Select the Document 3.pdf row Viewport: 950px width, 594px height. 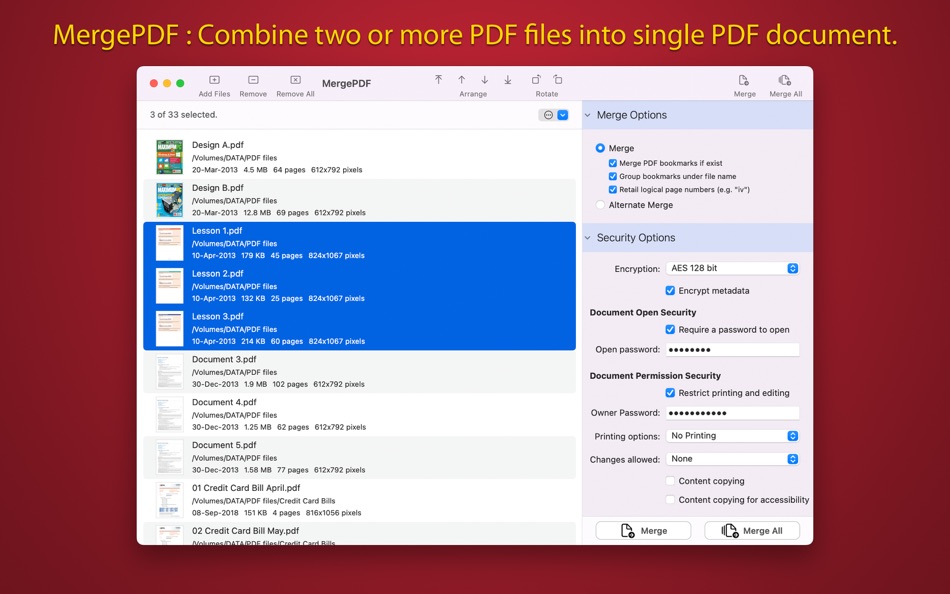[359, 372]
